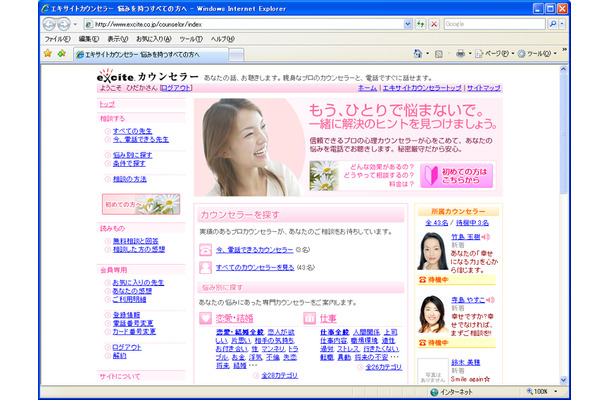Expand the toolbar overflow chevron
This screenshot has height=400, width=610.
point(564,49)
